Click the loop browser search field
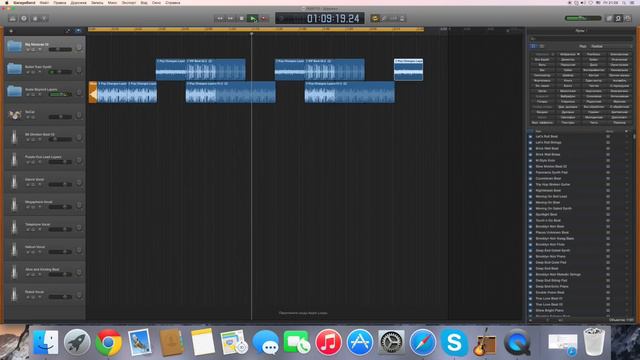Viewport: 640px width, 360px height. [x=580, y=39]
